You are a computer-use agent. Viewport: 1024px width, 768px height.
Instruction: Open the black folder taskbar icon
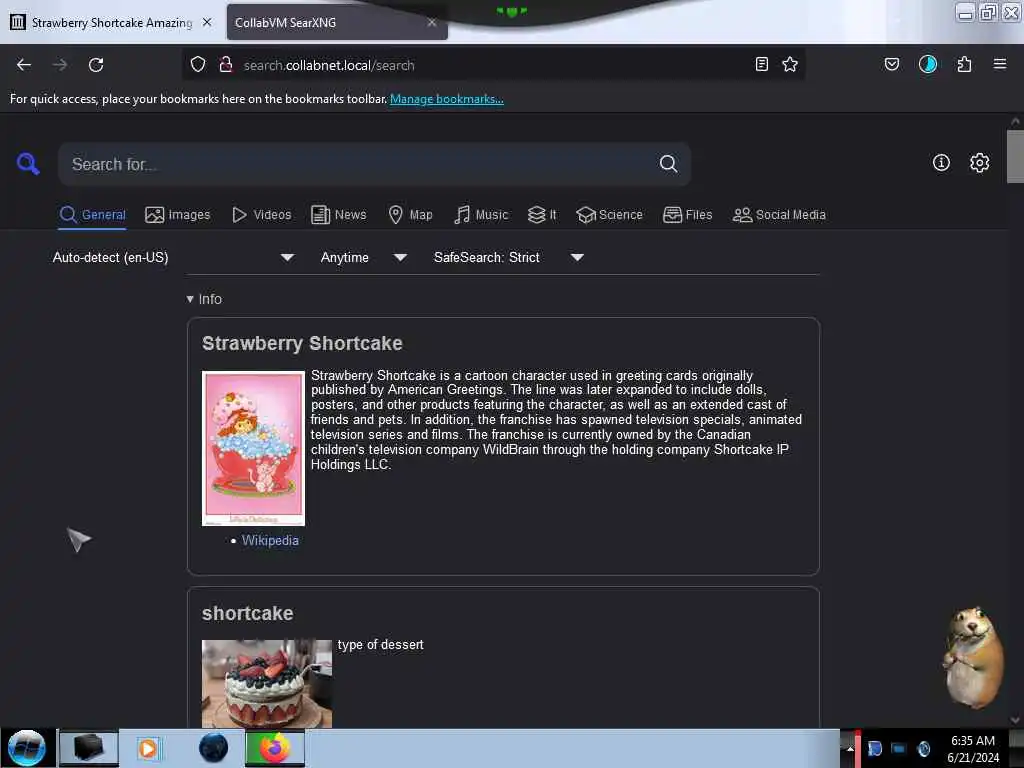[x=88, y=748]
